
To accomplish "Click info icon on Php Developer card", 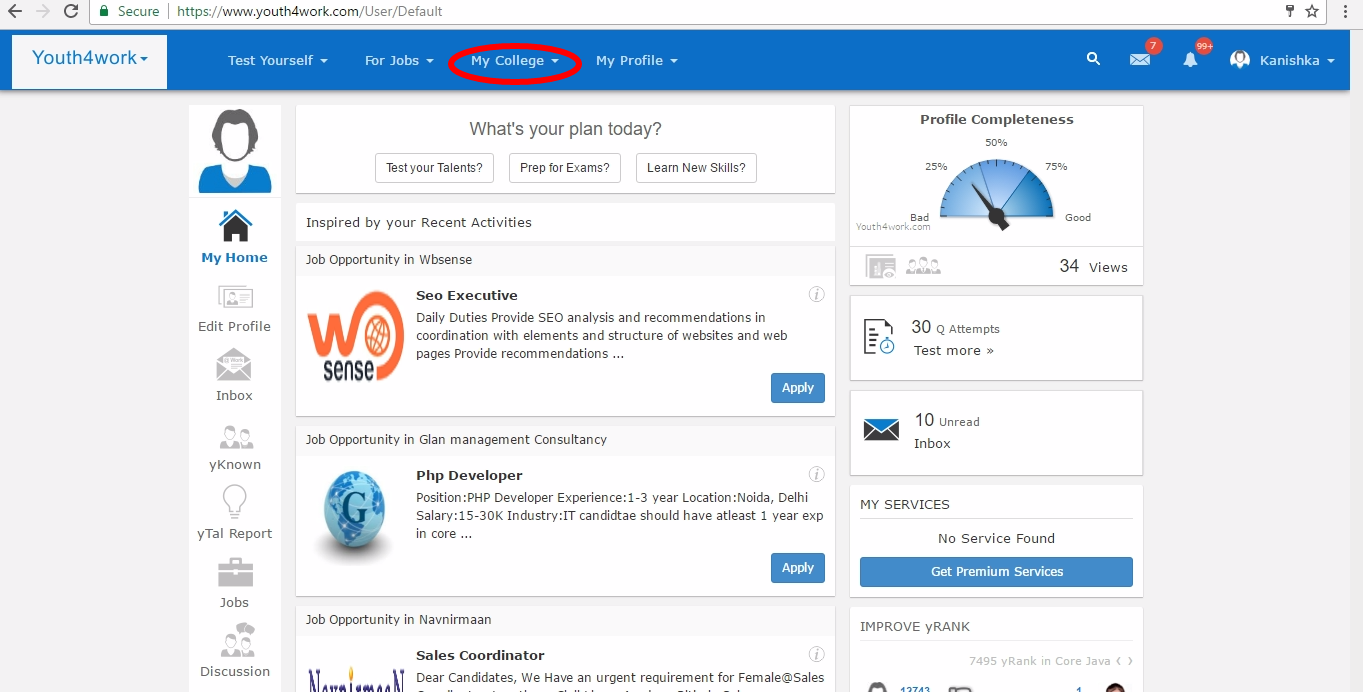I will click(x=816, y=474).
